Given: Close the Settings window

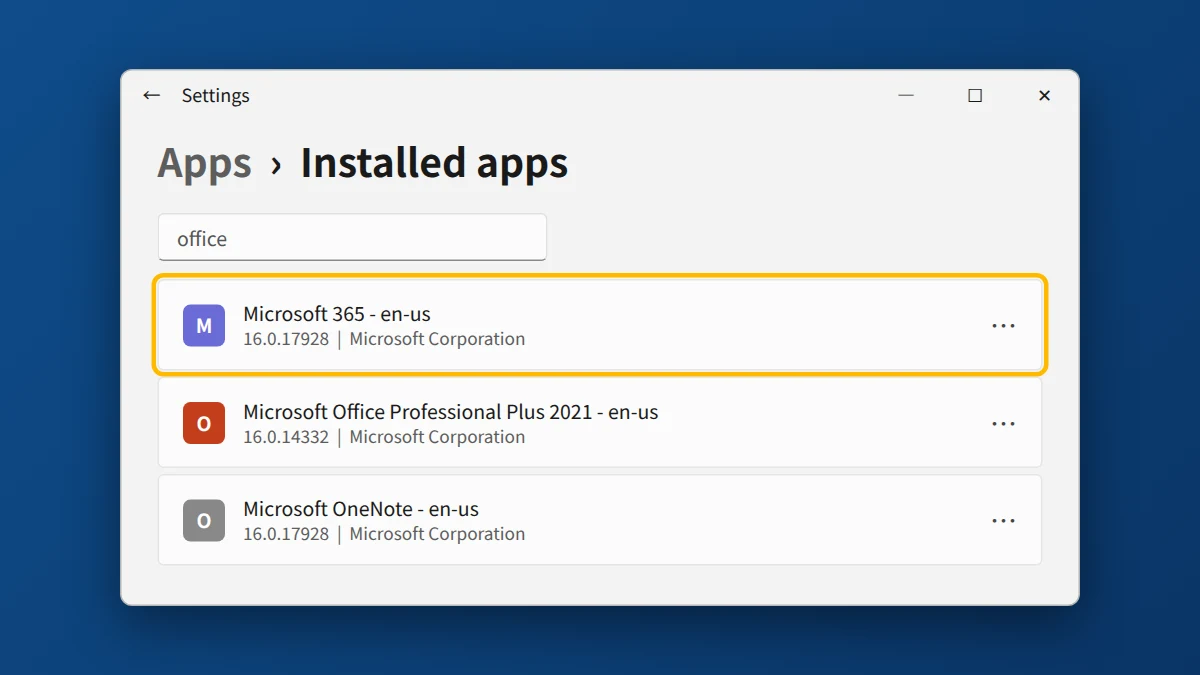Looking at the screenshot, I should pos(1044,96).
